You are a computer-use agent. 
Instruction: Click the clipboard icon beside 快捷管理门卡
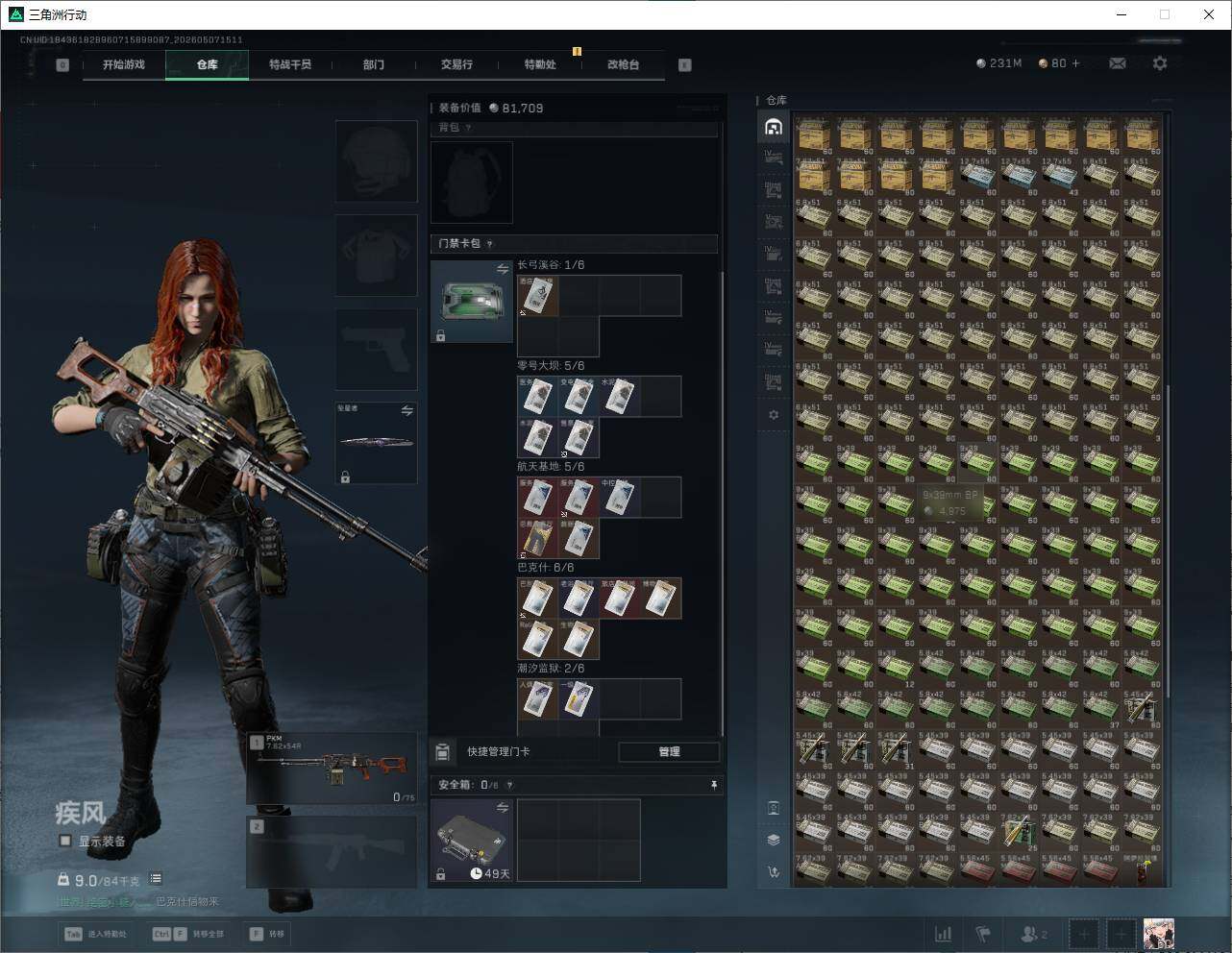coord(443,751)
